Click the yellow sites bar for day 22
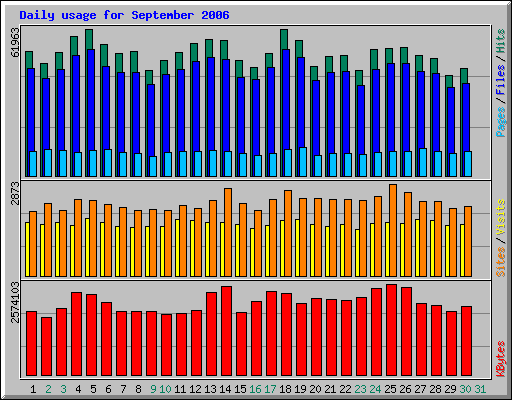The height and width of the screenshot is (400, 512). click(x=342, y=250)
